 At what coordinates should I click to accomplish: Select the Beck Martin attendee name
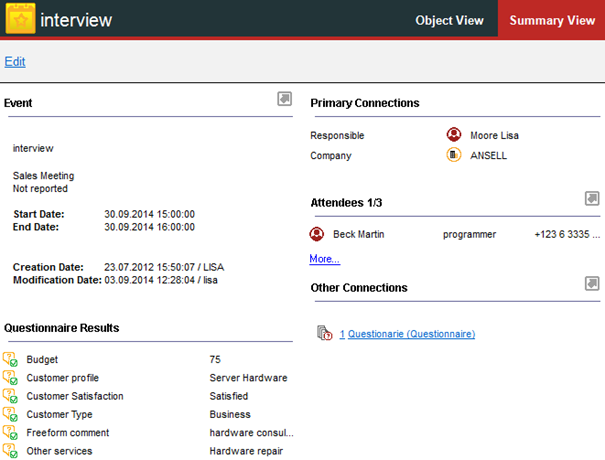click(358, 234)
